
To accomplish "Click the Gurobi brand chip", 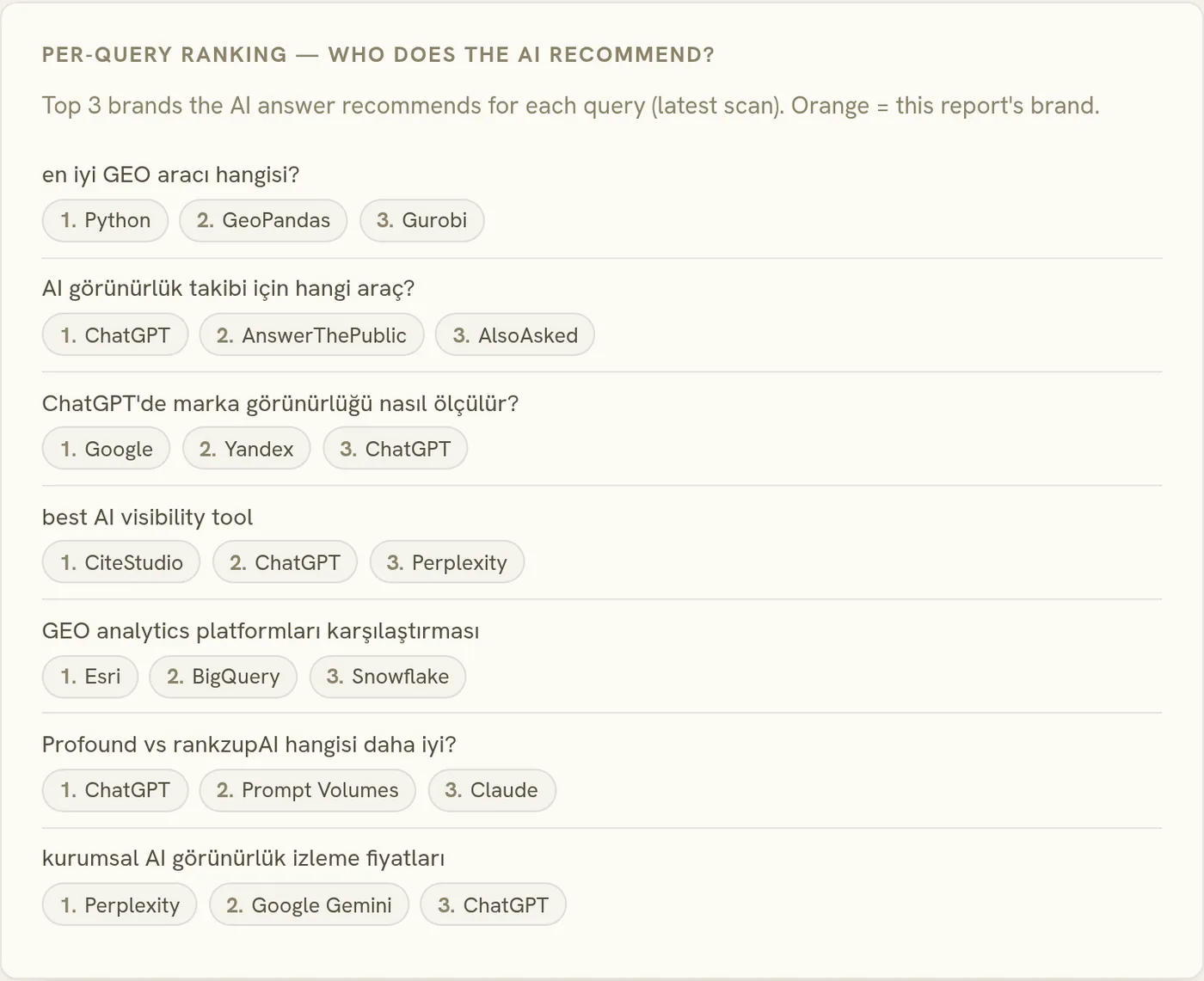I will point(421,221).
